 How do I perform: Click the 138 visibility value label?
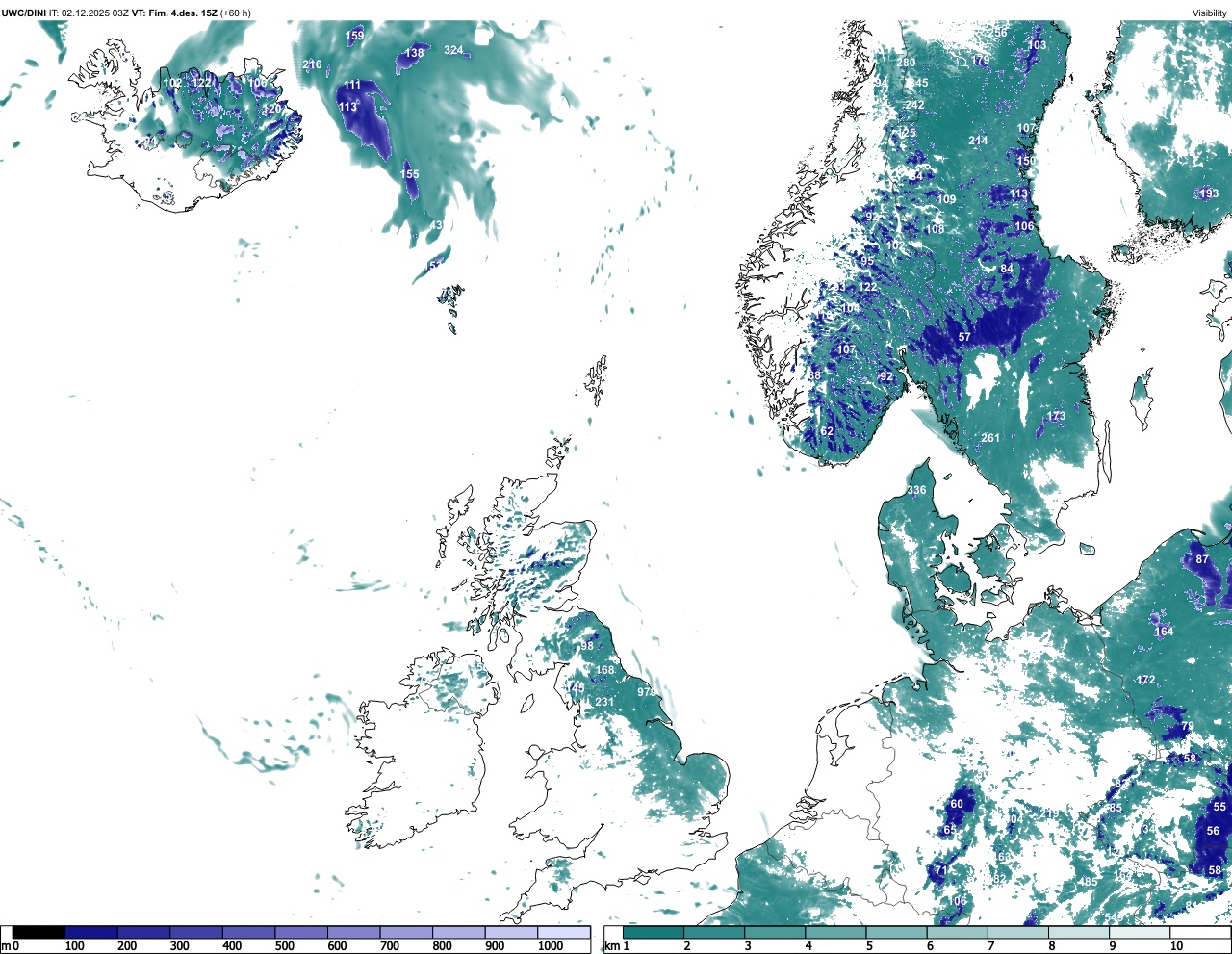[x=414, y=53]
